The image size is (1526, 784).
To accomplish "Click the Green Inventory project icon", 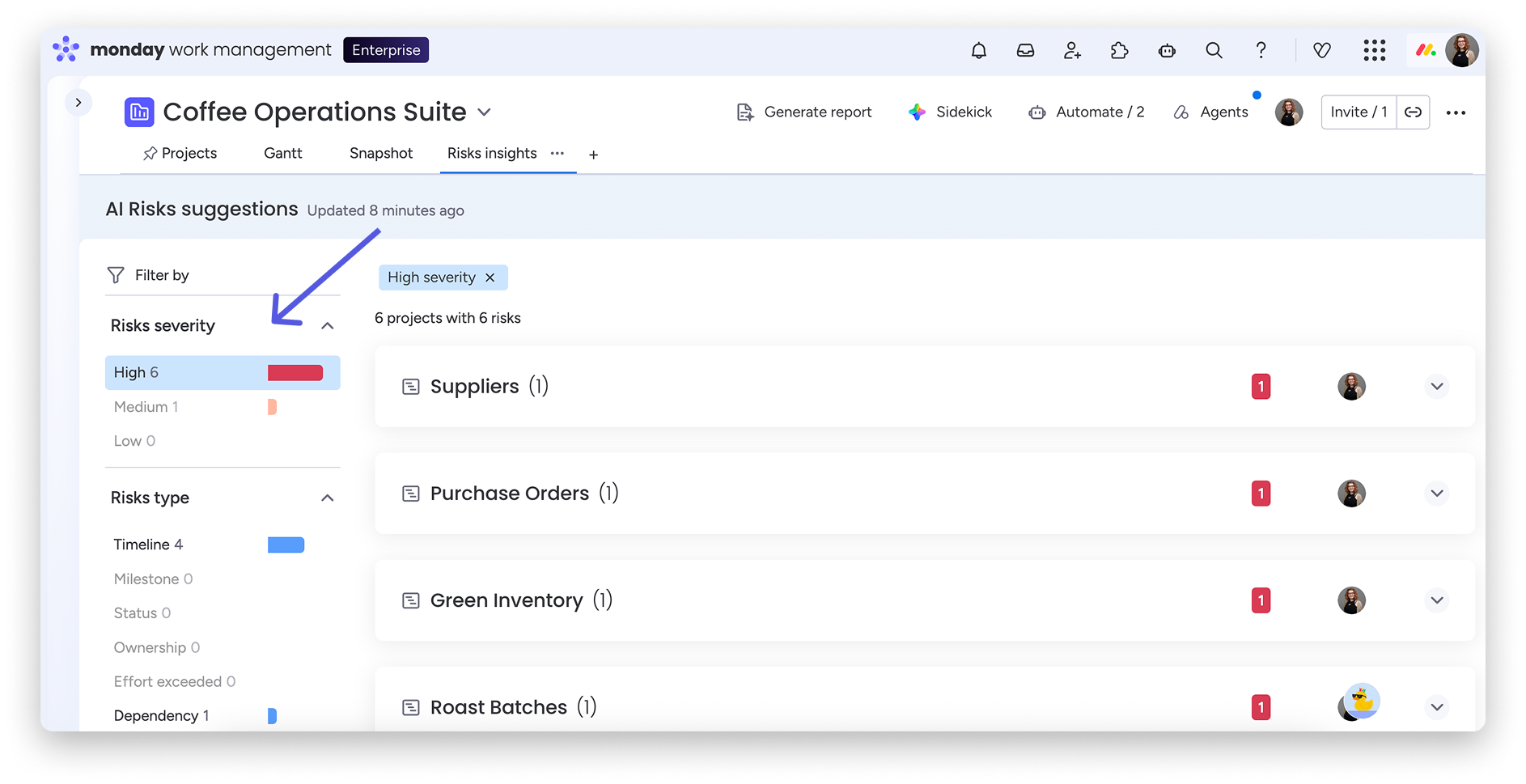I will 411,600.
